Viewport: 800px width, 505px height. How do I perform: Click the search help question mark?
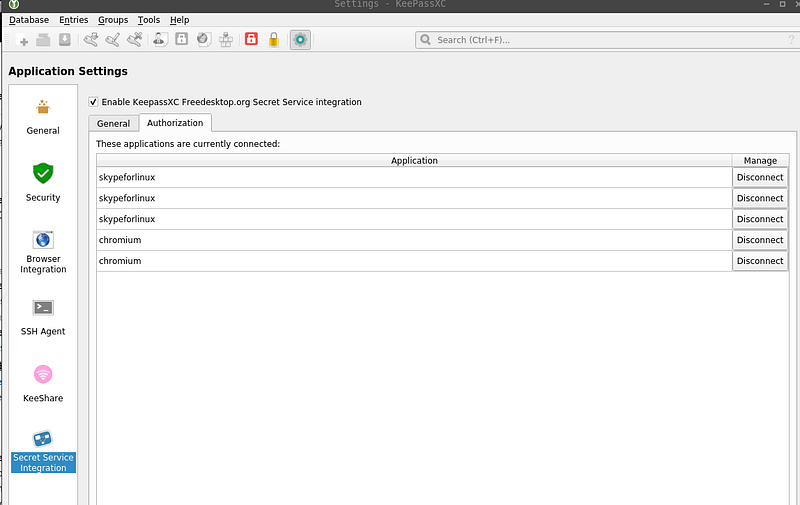(x=791, y=40)
